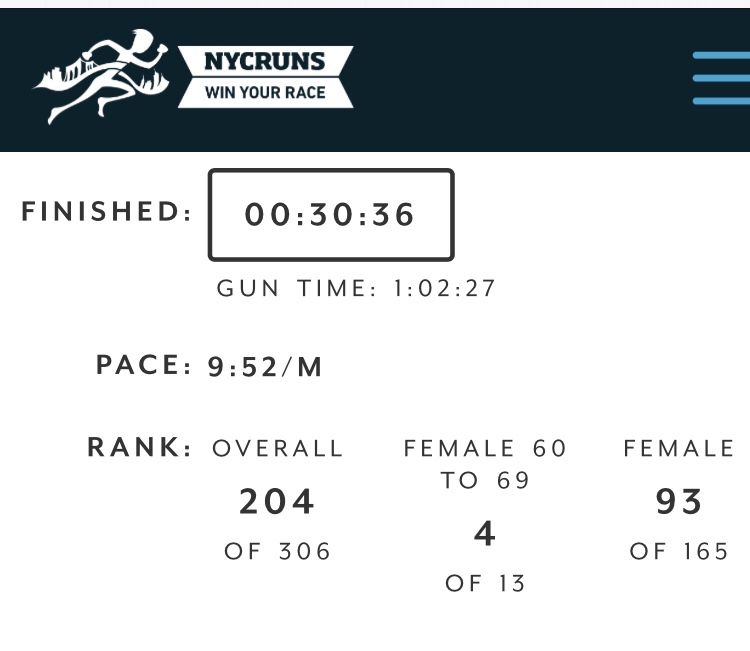Select the age group rank number 4
Image resolution: width=750 pixels, height=651 pixels.
pyautogui.click(x=485, y=534)
